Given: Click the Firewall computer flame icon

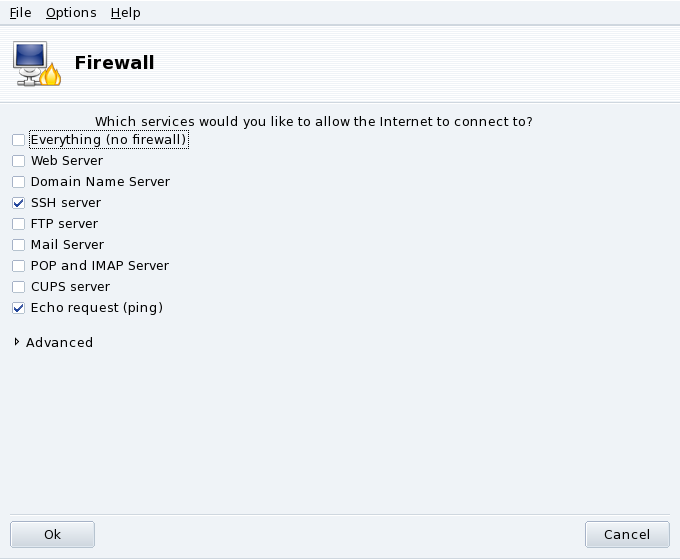Looking at the screenshot, I should click(x=37, y=64).
